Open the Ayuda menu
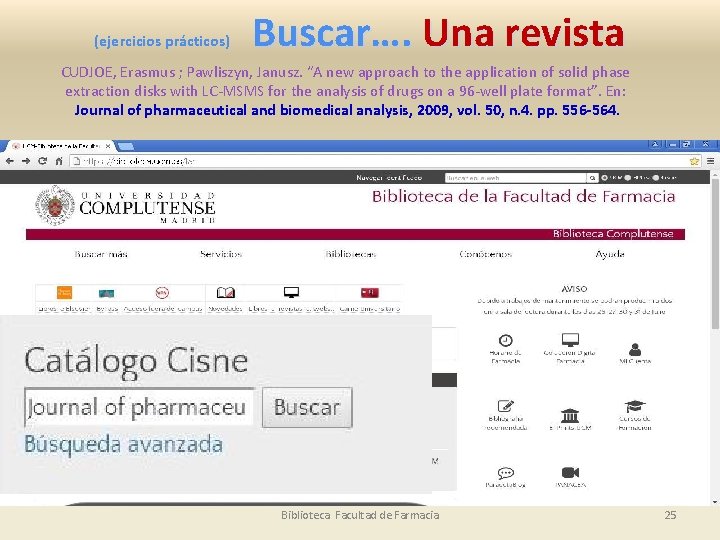The width and height of the screenshot is (720, 540). [610, 254]
